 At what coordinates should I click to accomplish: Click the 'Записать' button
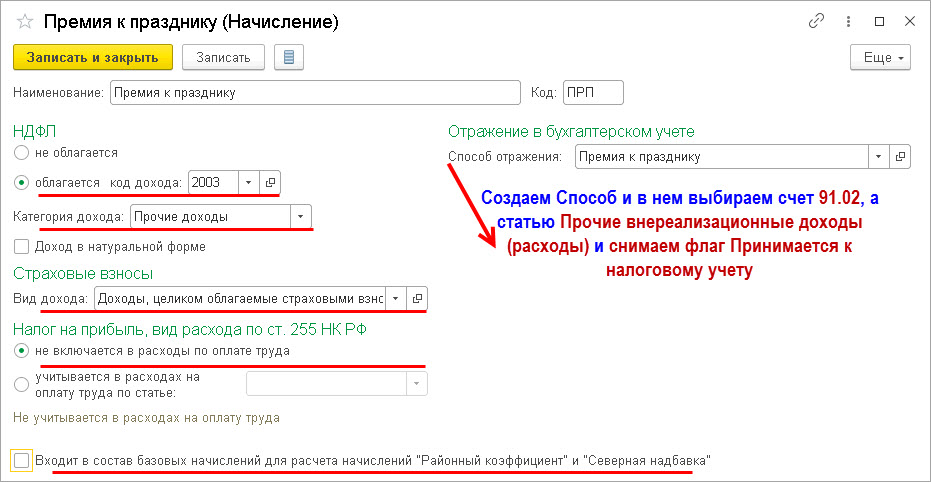coord(223,58)
